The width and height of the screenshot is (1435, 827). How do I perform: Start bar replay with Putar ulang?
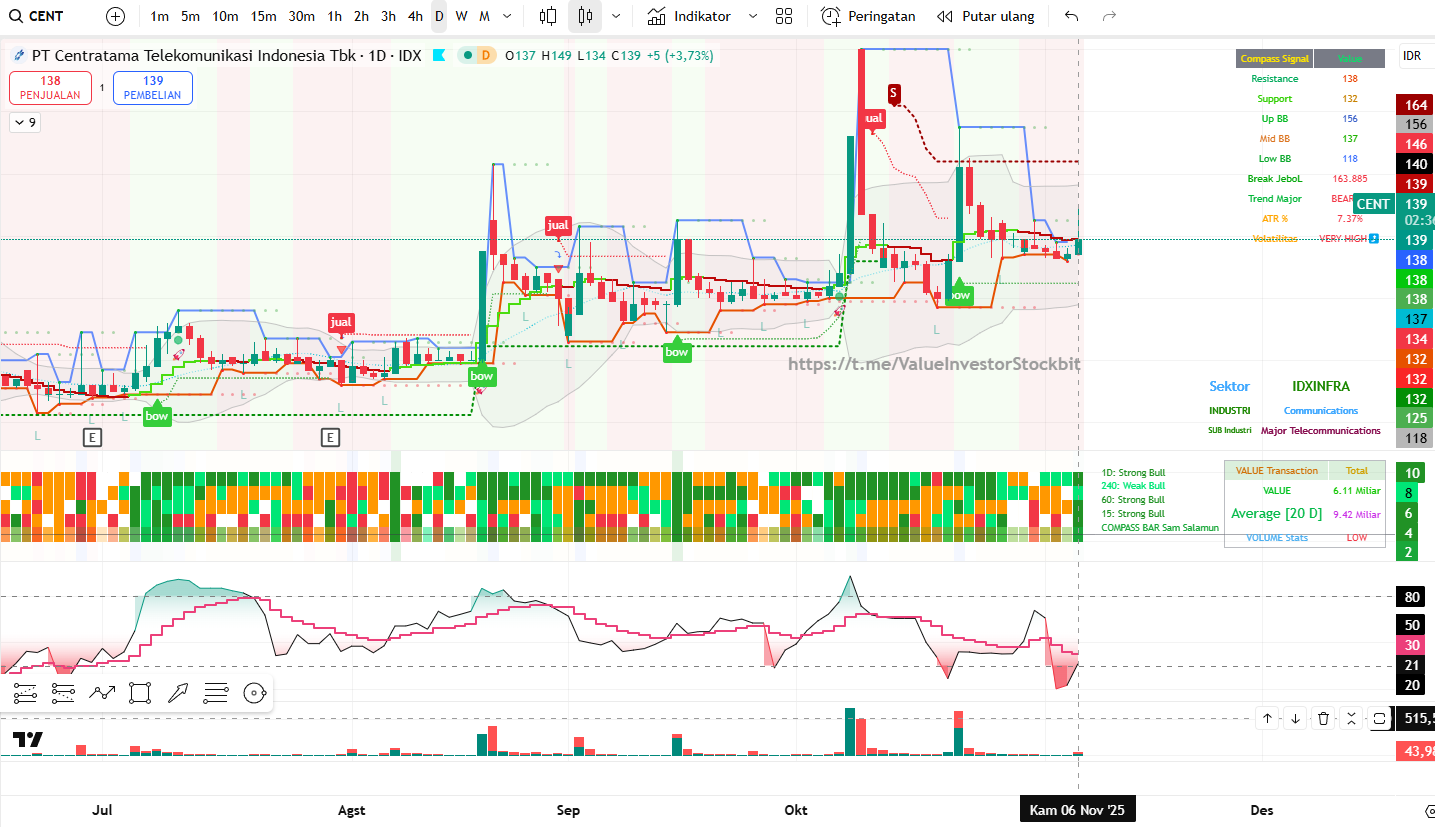pyautogui.click(x=985, y=16)
